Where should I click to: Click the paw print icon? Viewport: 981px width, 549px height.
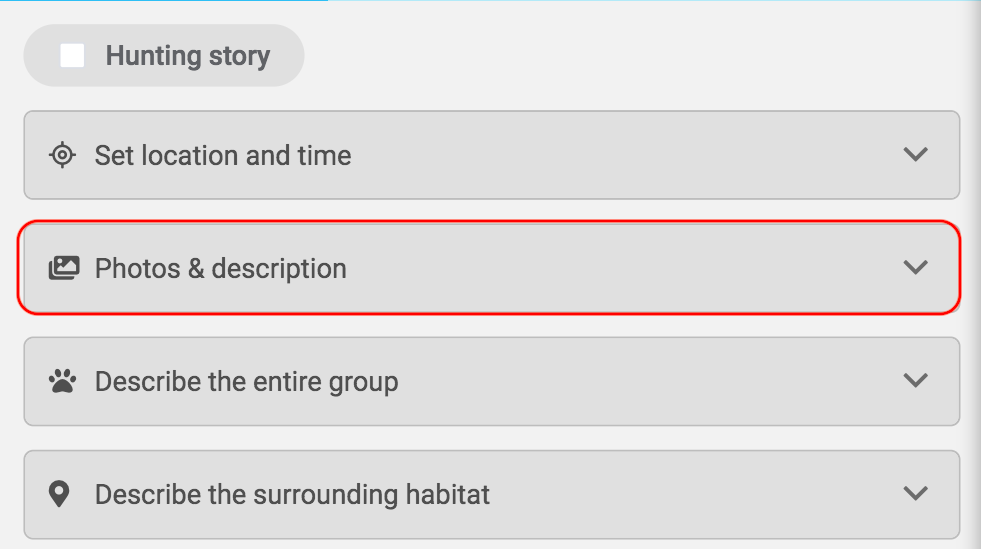[x=62, y=381]
